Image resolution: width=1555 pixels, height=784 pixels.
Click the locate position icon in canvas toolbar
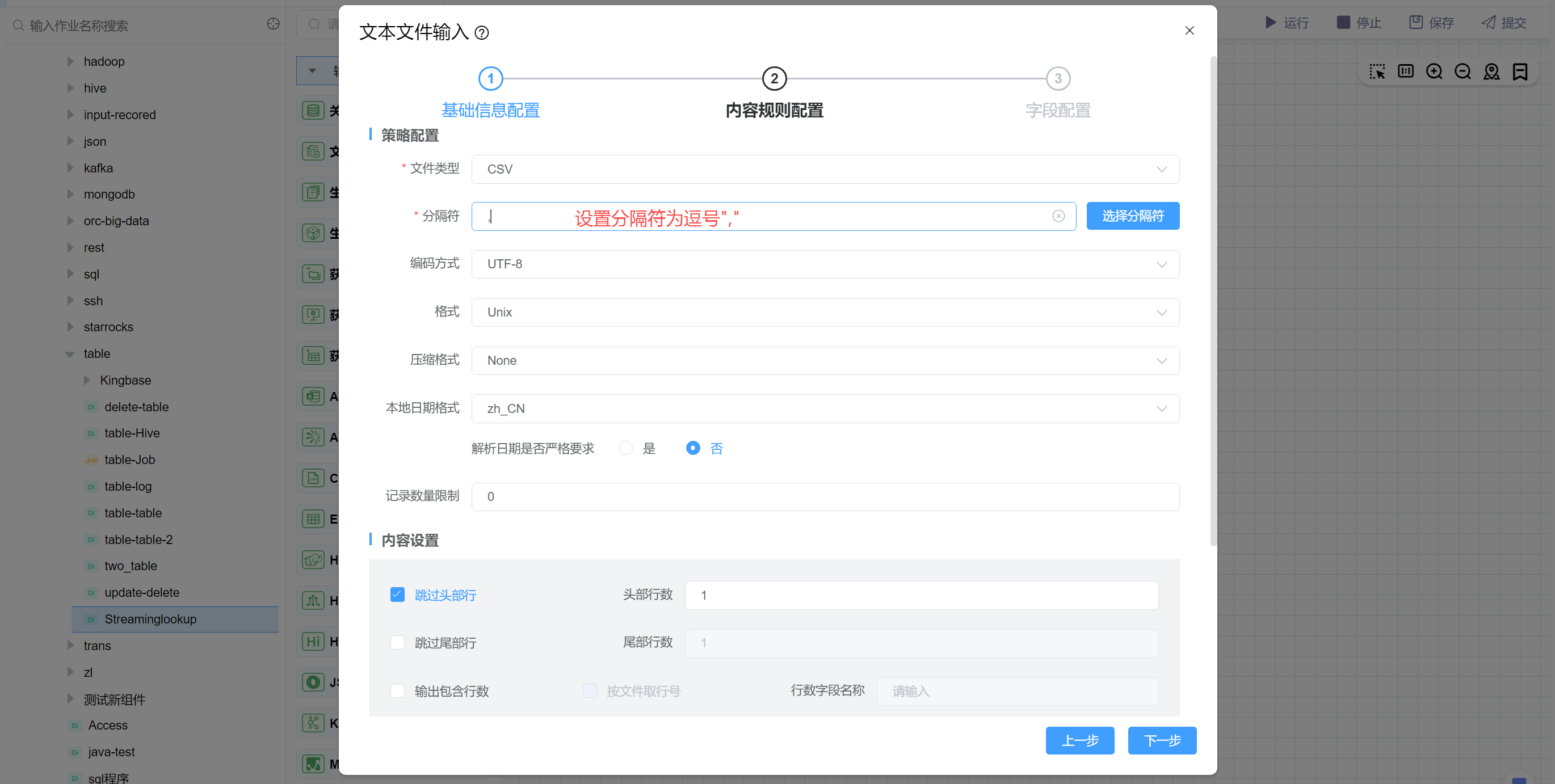coord(1491,72)
